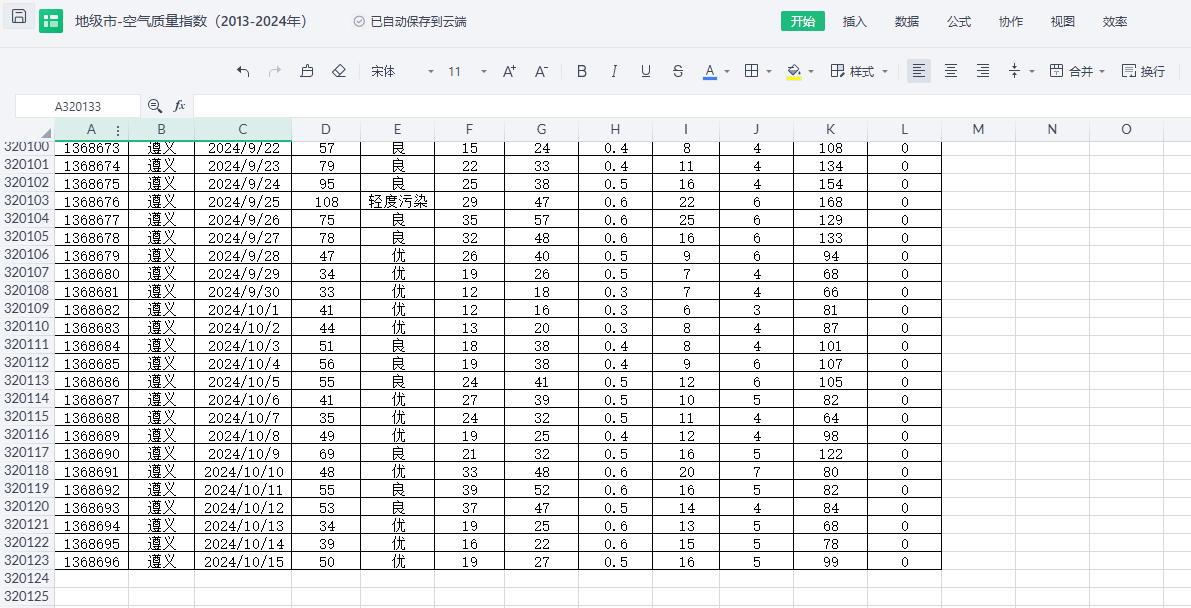
Task: Click the fx insert function icon
Action: coord(179,106)
